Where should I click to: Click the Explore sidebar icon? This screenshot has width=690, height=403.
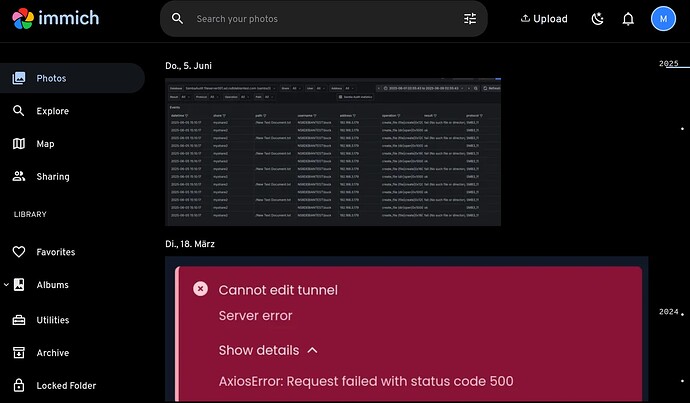[x=19, y=111]
